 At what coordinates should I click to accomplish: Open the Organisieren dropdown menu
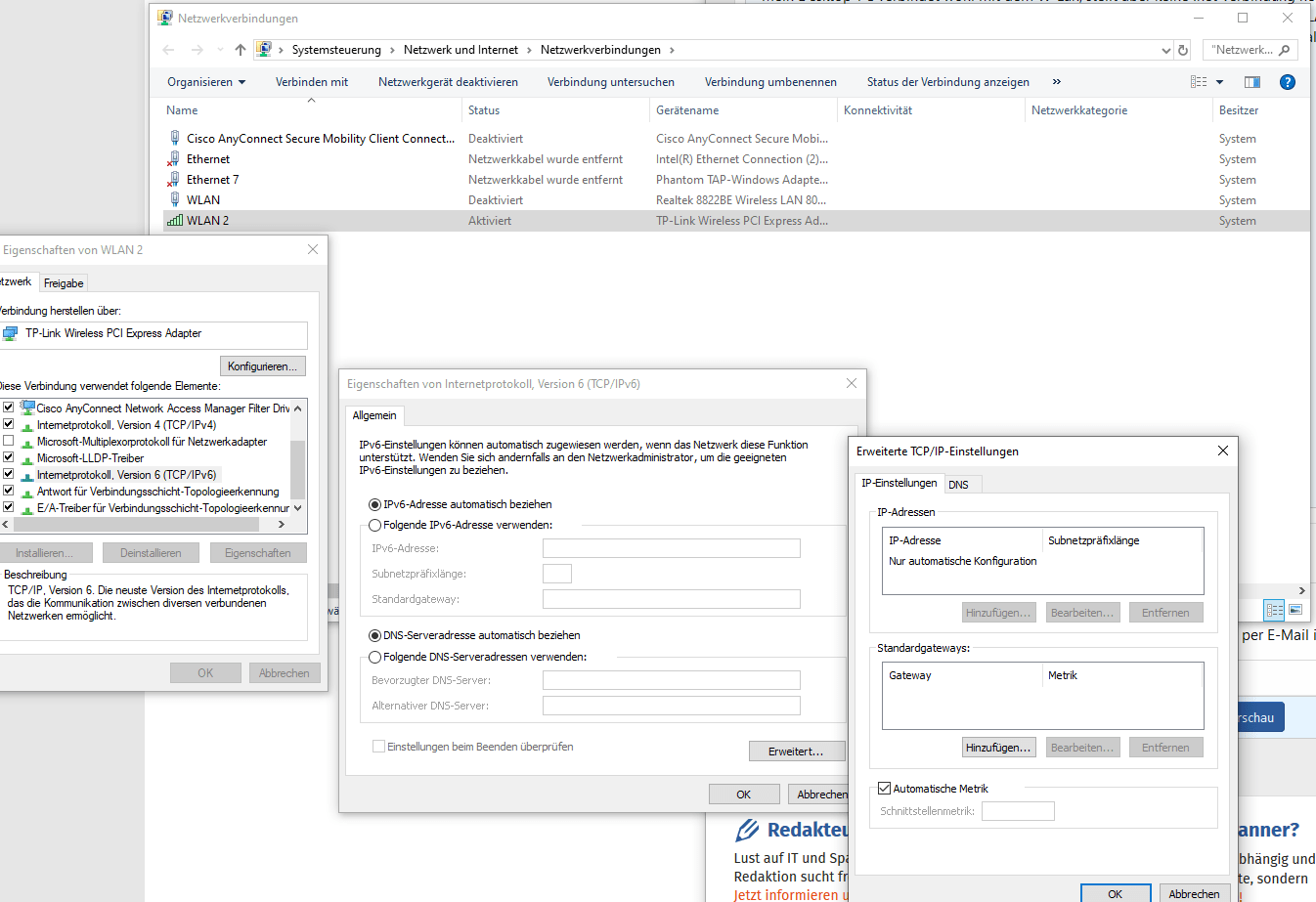click(x=206, y=82)
